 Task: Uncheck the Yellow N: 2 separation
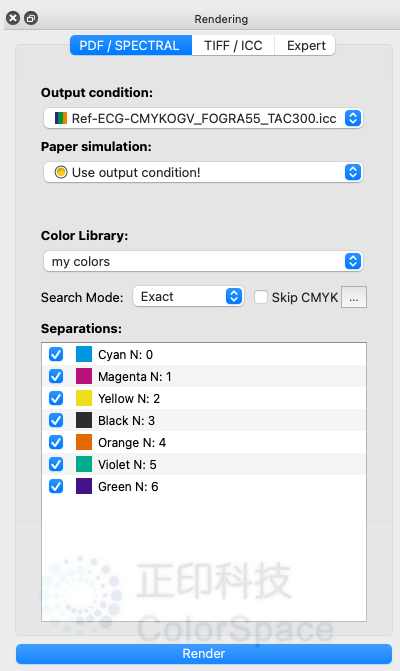tap(56, 398)
